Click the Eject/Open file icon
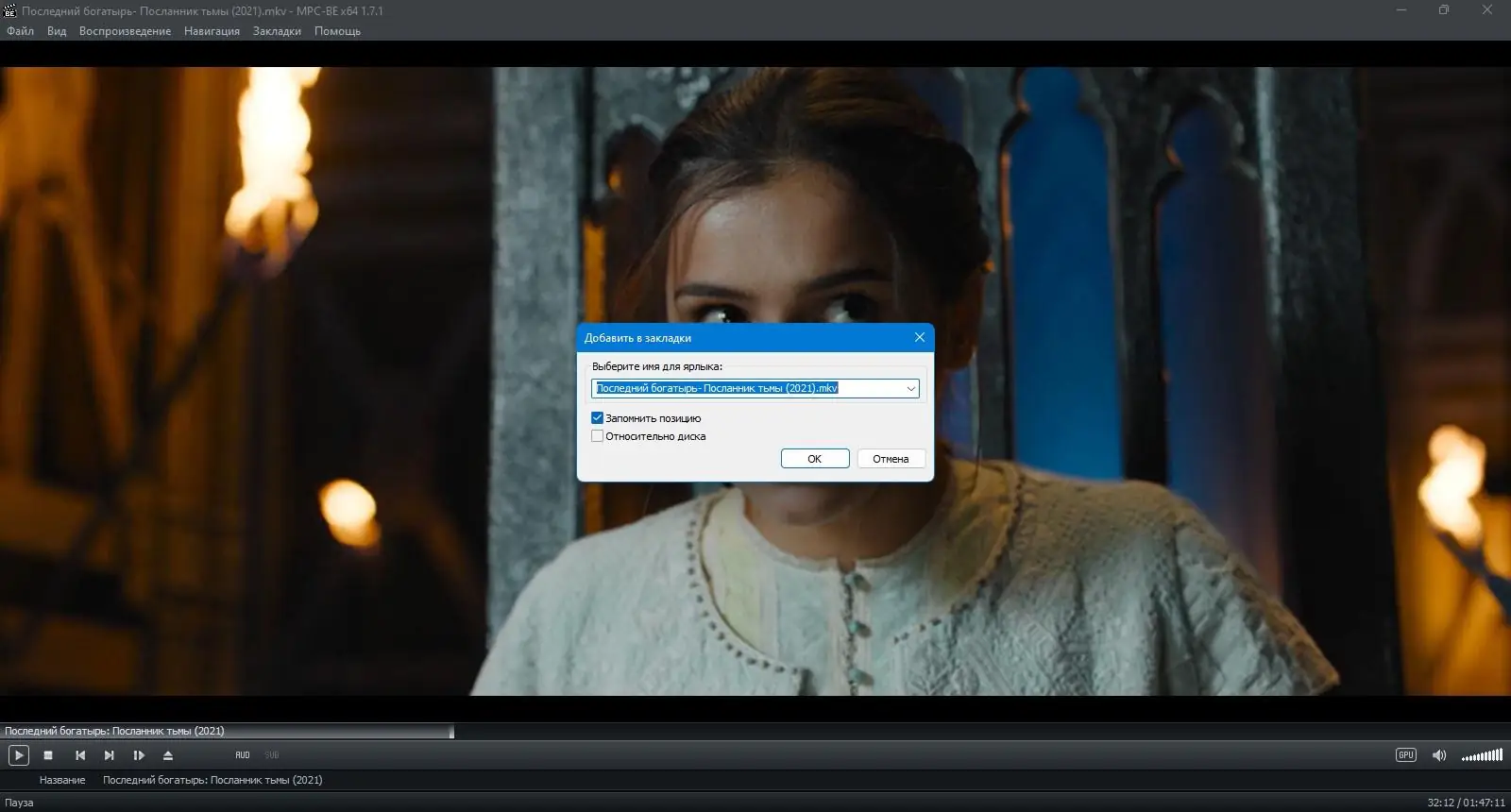Image resolution: width=1511 pixels, height=812 pixels. (168, 755)
